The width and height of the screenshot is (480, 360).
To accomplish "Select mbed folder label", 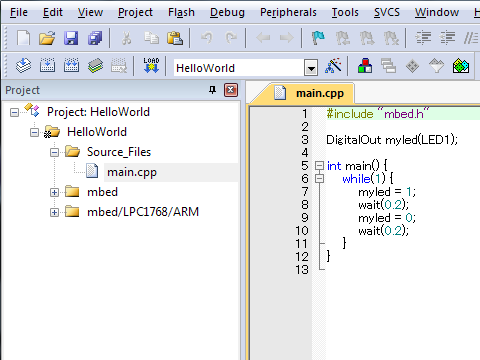I will point(102,192).
